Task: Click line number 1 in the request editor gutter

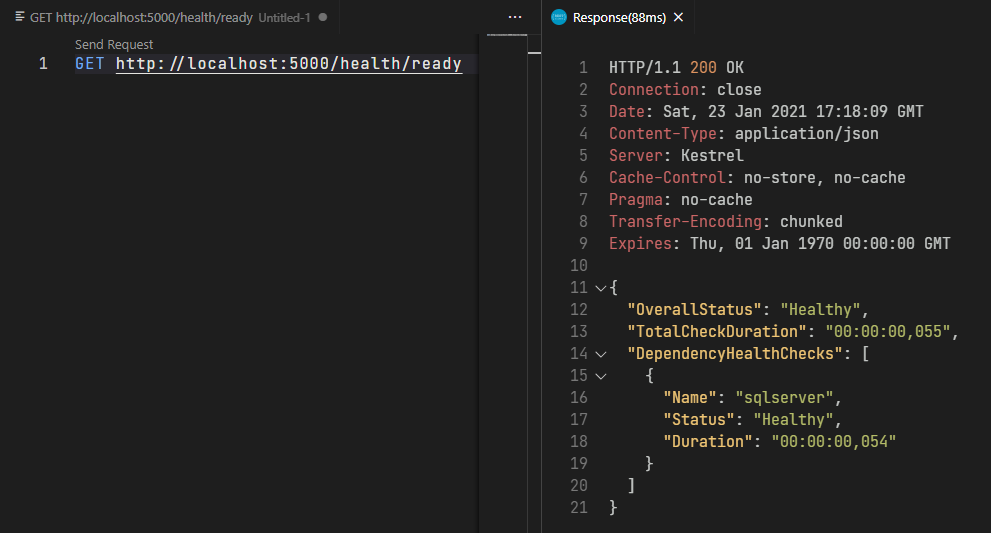Action: tap(43, 64)
